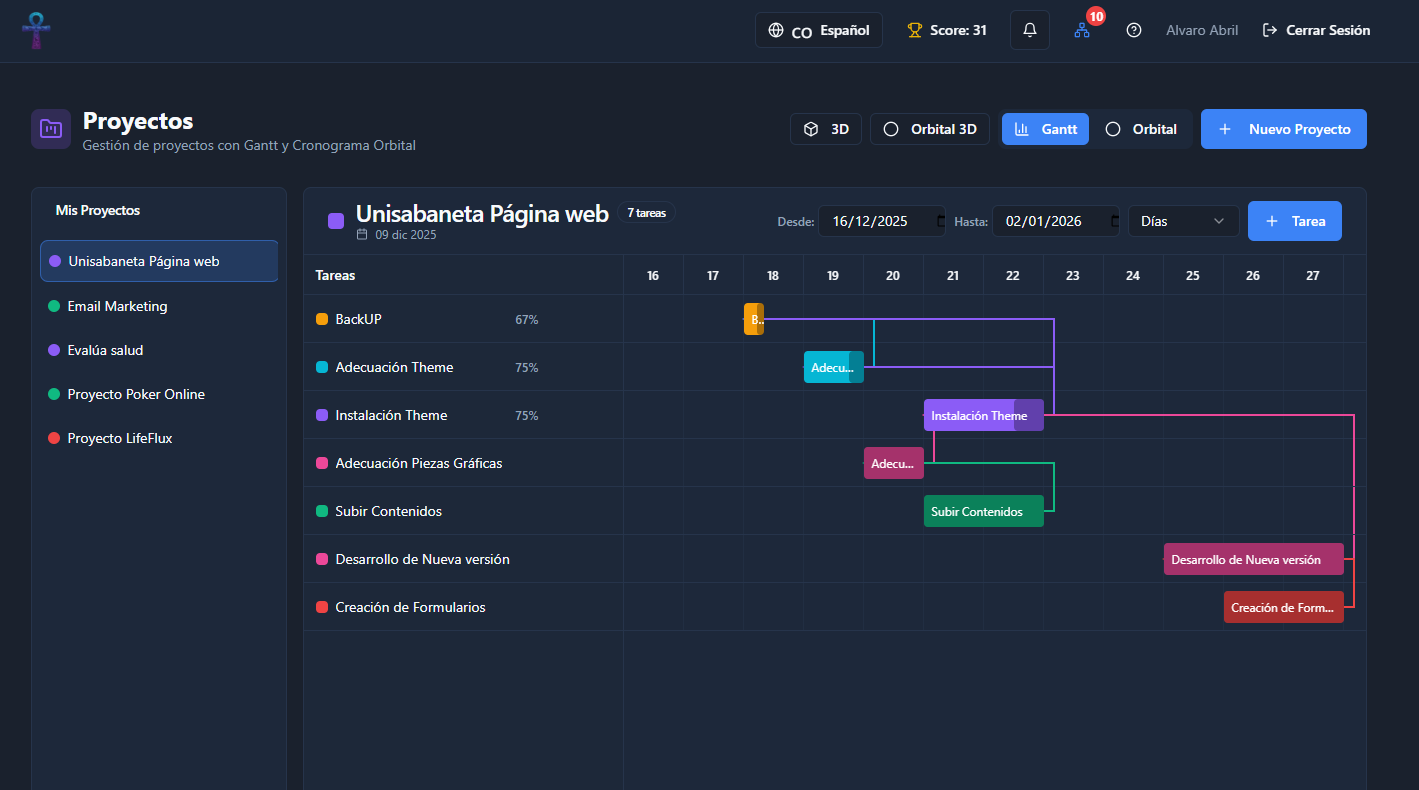Click the 7 tareas badge
This screenshot has height=790, width=1419.
coord(647,213)
